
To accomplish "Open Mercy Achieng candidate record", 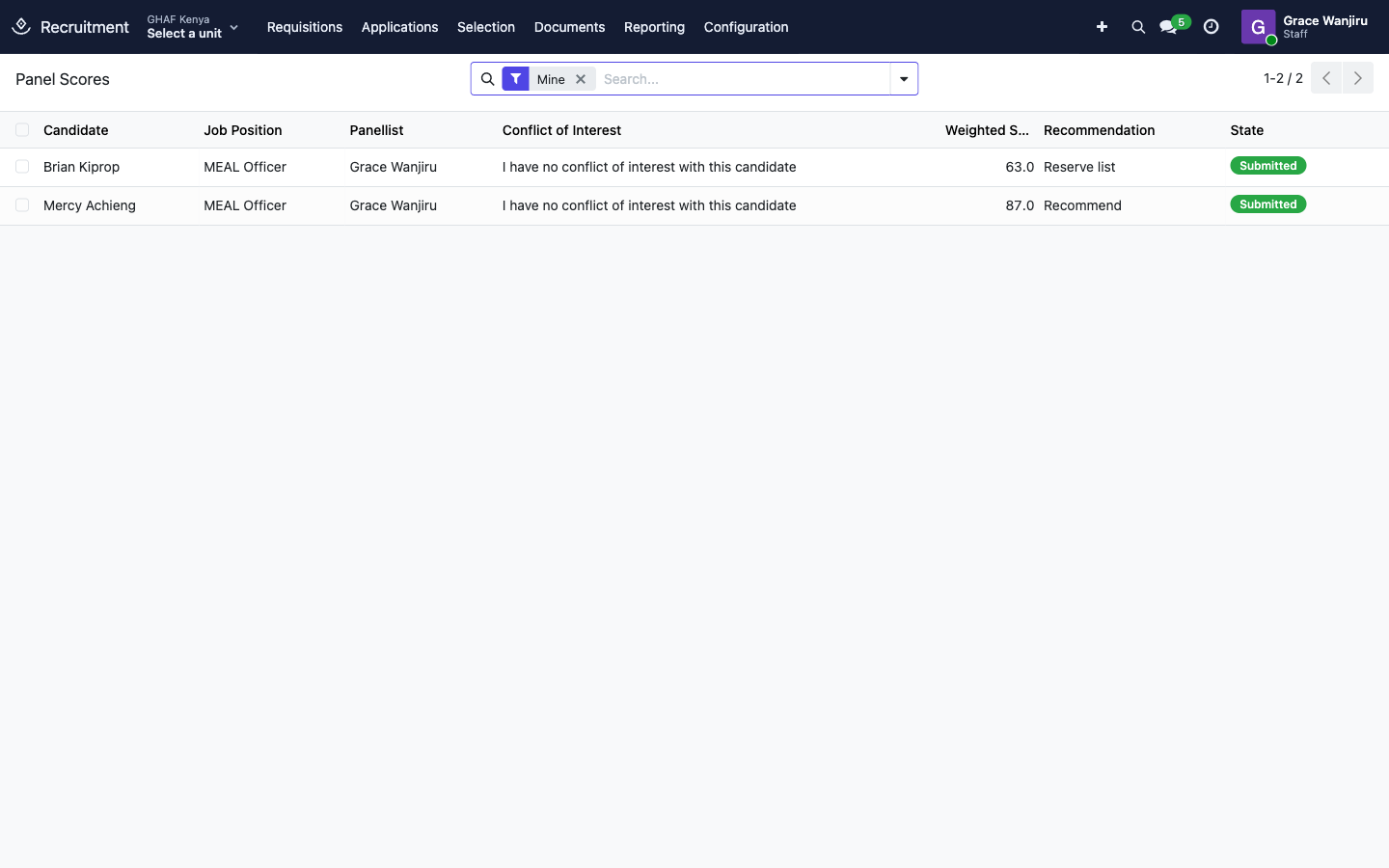I will click(x=90, y=205).
